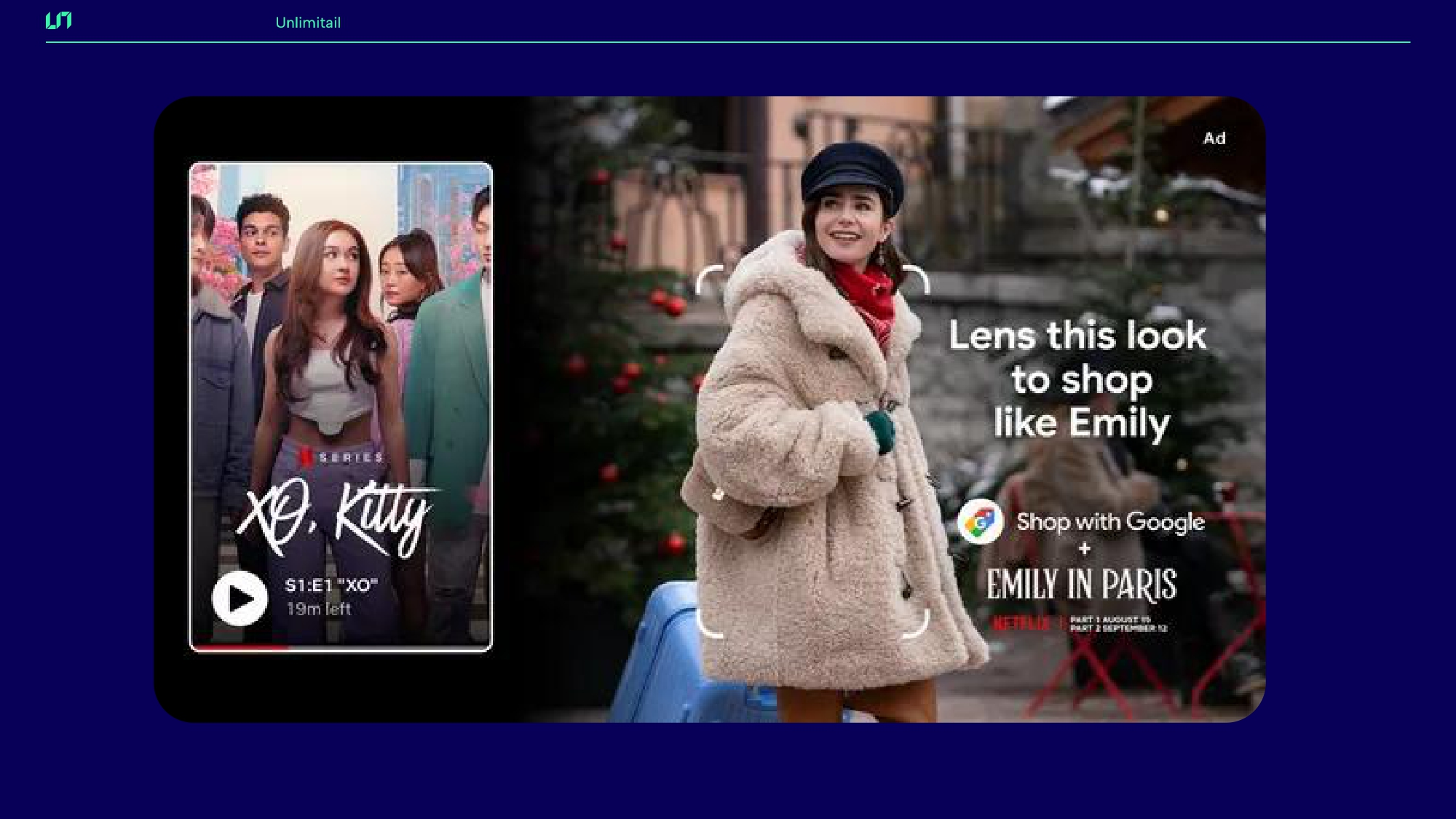Click Shop with Google text

pos(1110,521)
